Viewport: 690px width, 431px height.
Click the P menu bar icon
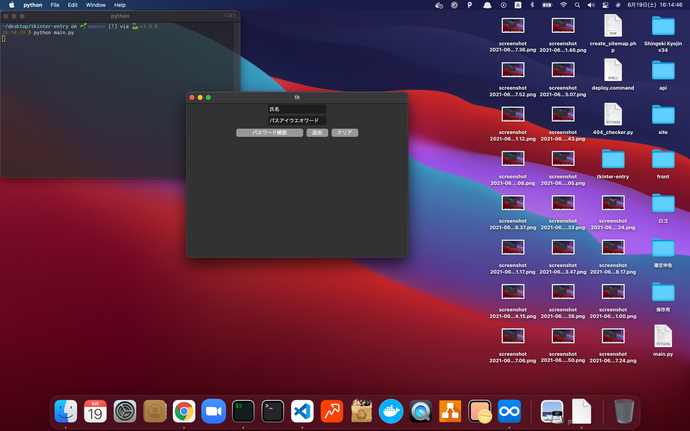click(470, 5)
